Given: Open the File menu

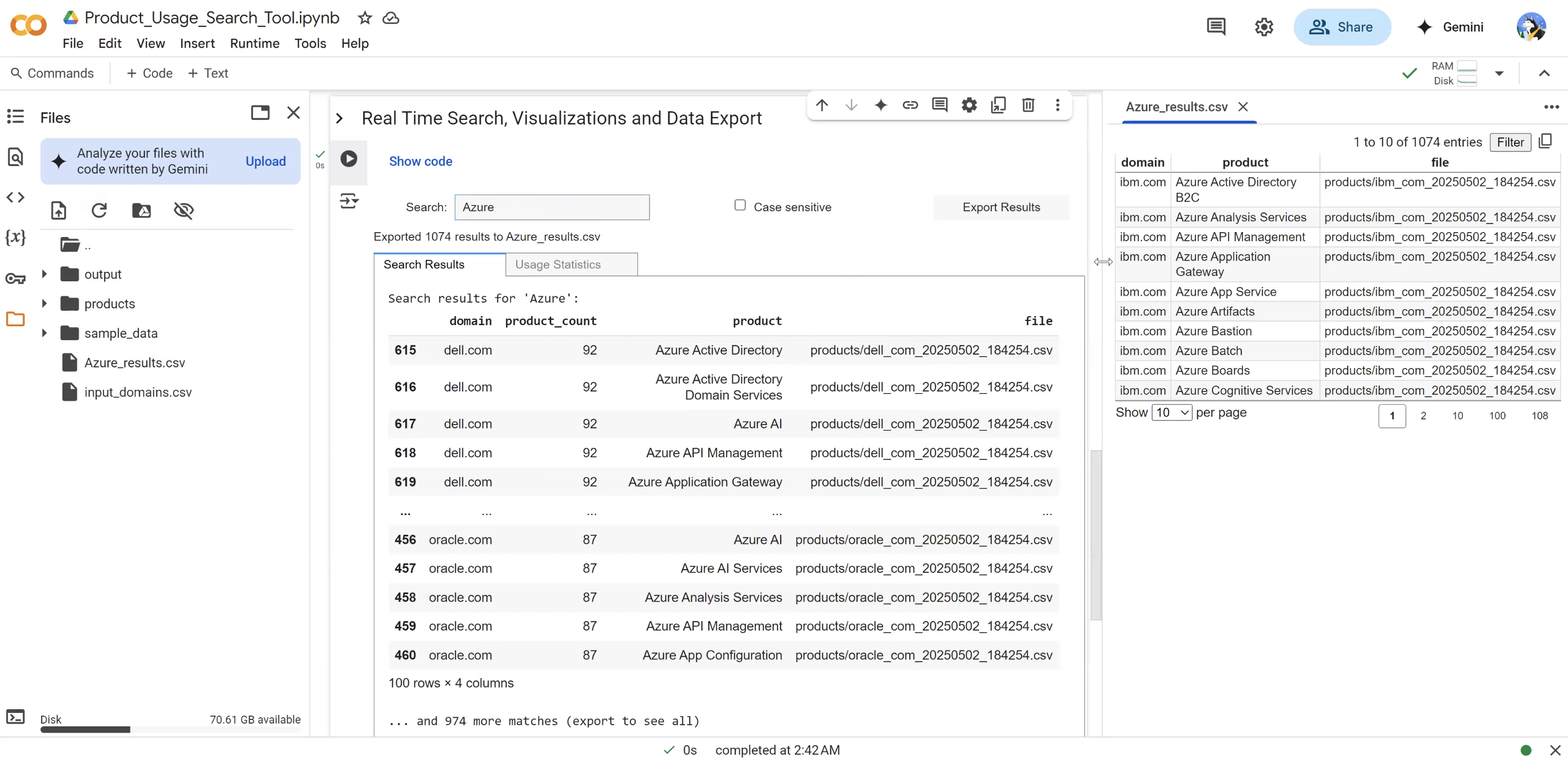Looking at the screenshot, I should coord(72,43).
